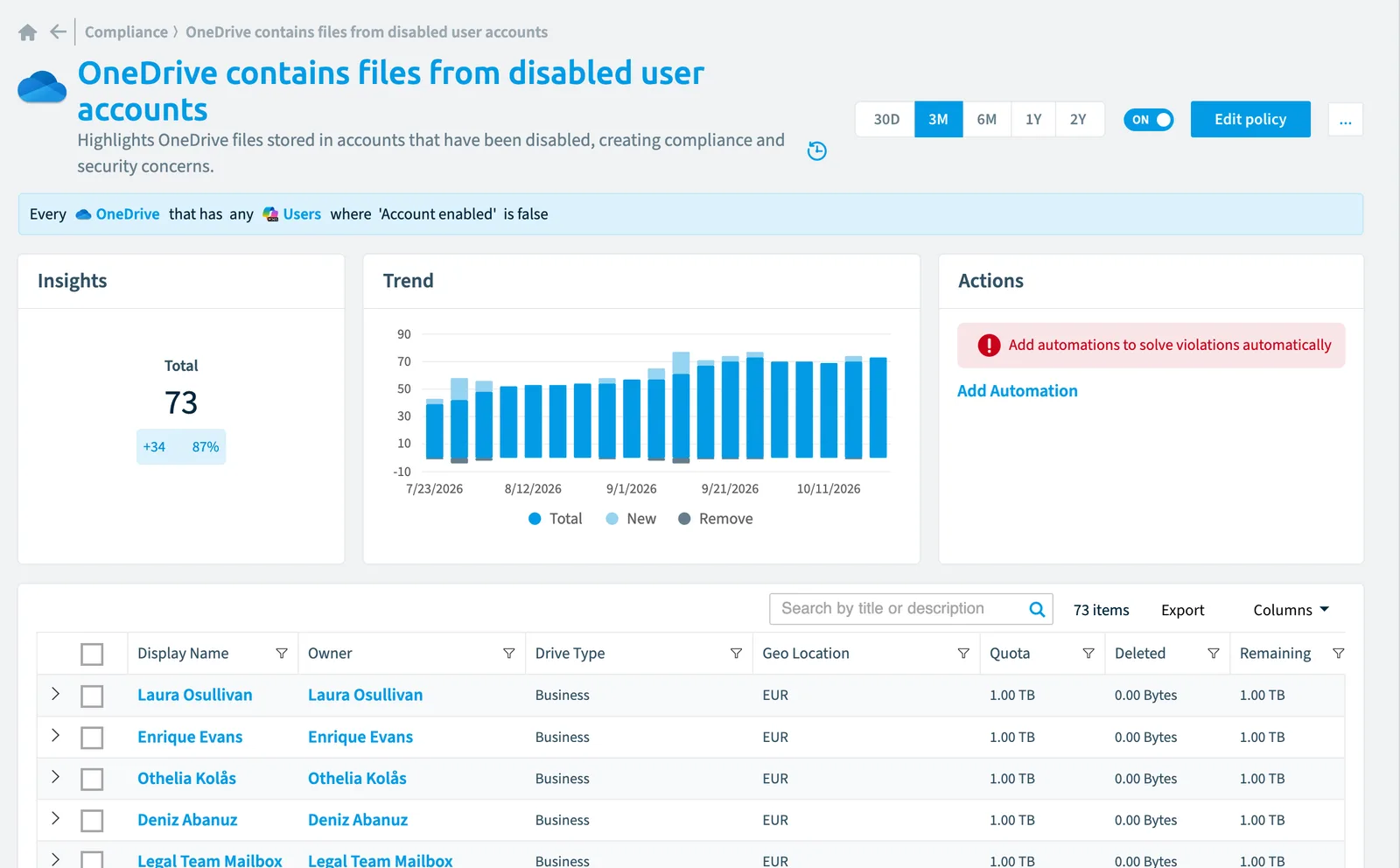Viewport: 1400px width, 868px height.
Task: Open Laura Osullivan owner link
Action: (x=365, y=695)
